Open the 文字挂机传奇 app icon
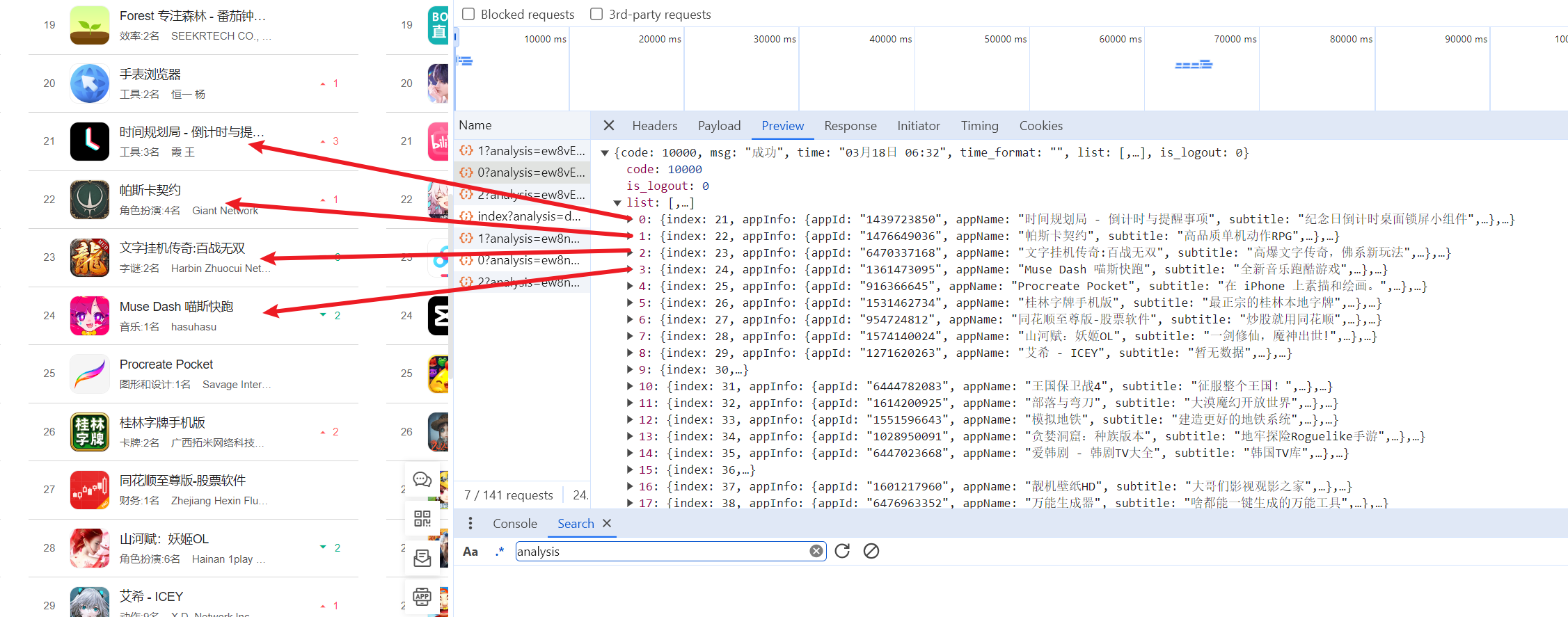 coord(90,257)
